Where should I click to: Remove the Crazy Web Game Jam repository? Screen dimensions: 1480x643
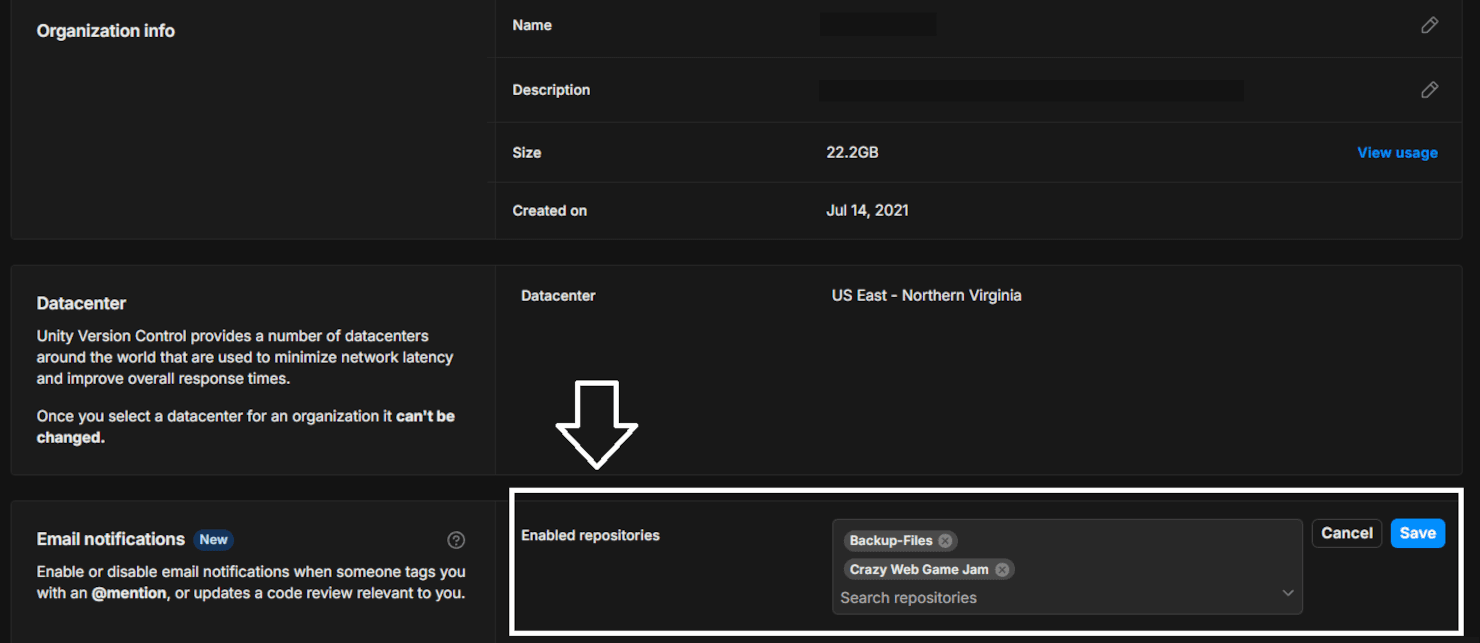point(1001,569)
